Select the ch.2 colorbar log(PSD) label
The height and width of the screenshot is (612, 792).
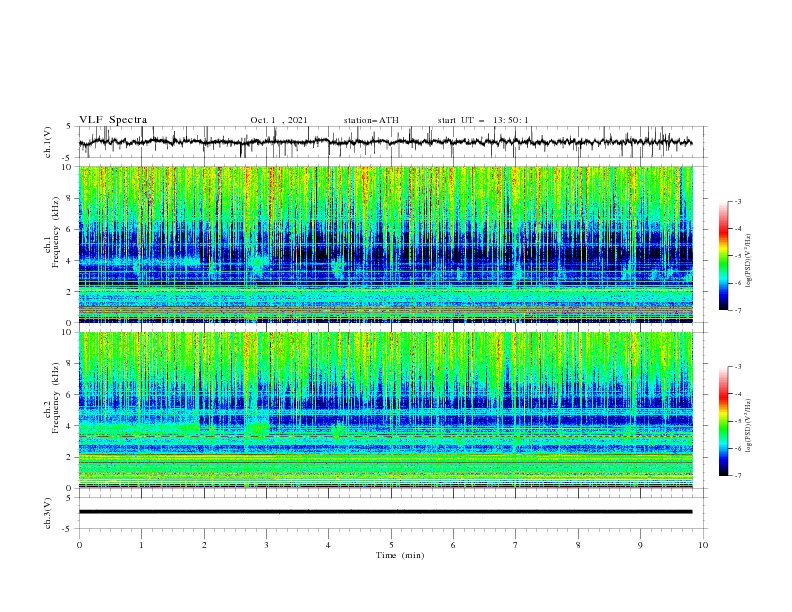[748, 426]
